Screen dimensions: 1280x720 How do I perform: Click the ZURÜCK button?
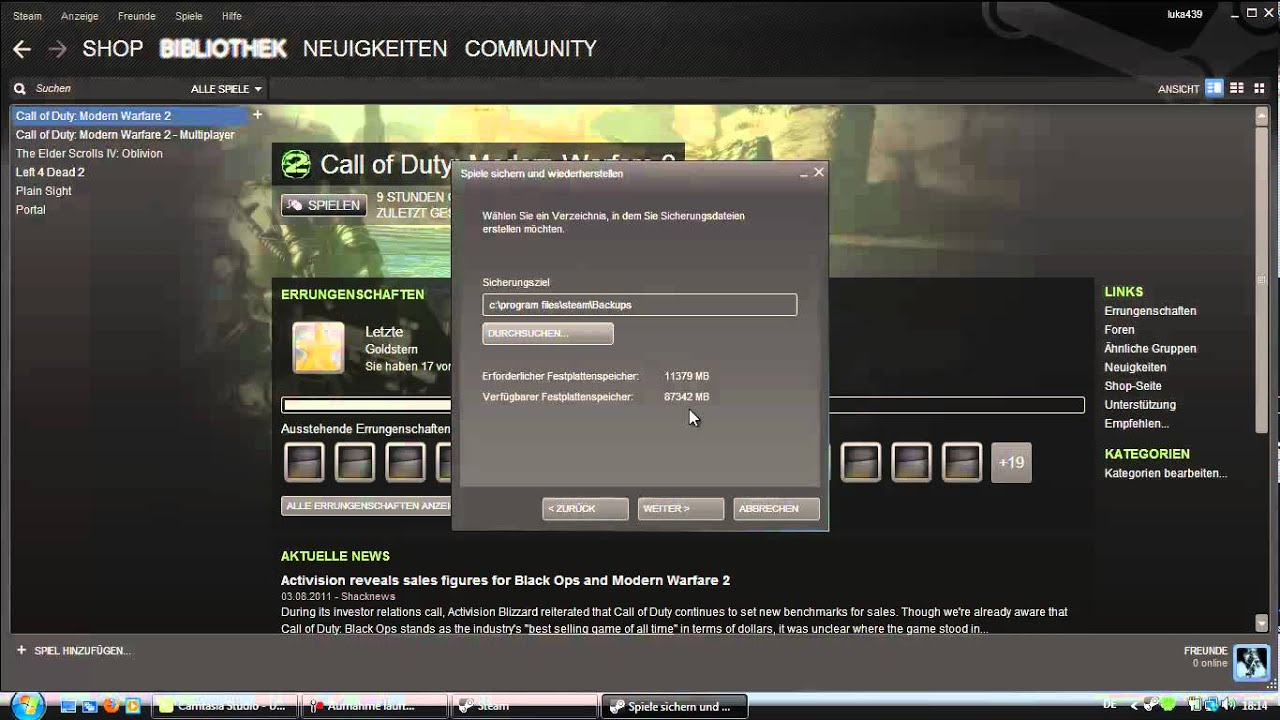click(x=585, y=509)
